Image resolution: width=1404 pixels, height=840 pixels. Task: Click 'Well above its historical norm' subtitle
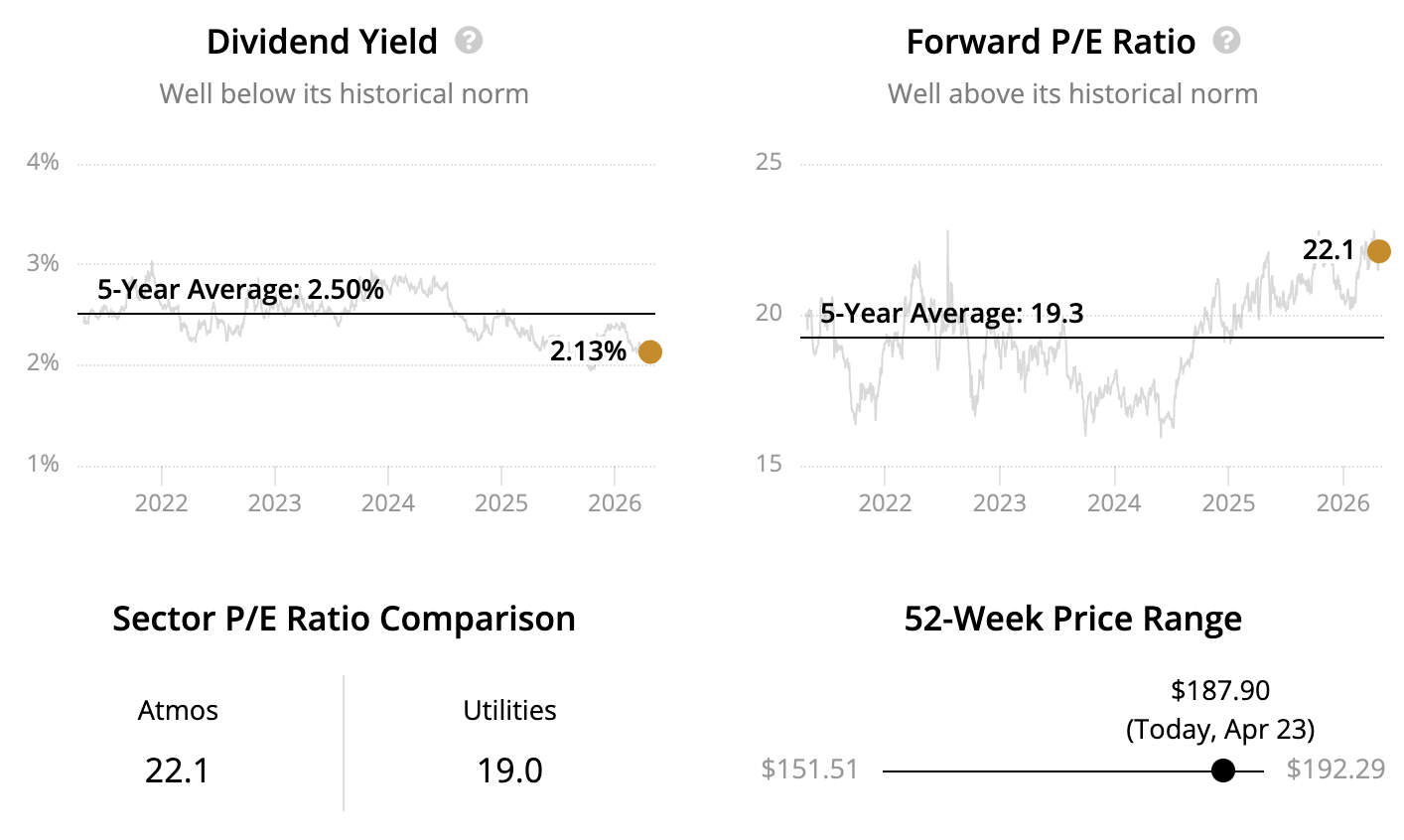[1072, 94]
